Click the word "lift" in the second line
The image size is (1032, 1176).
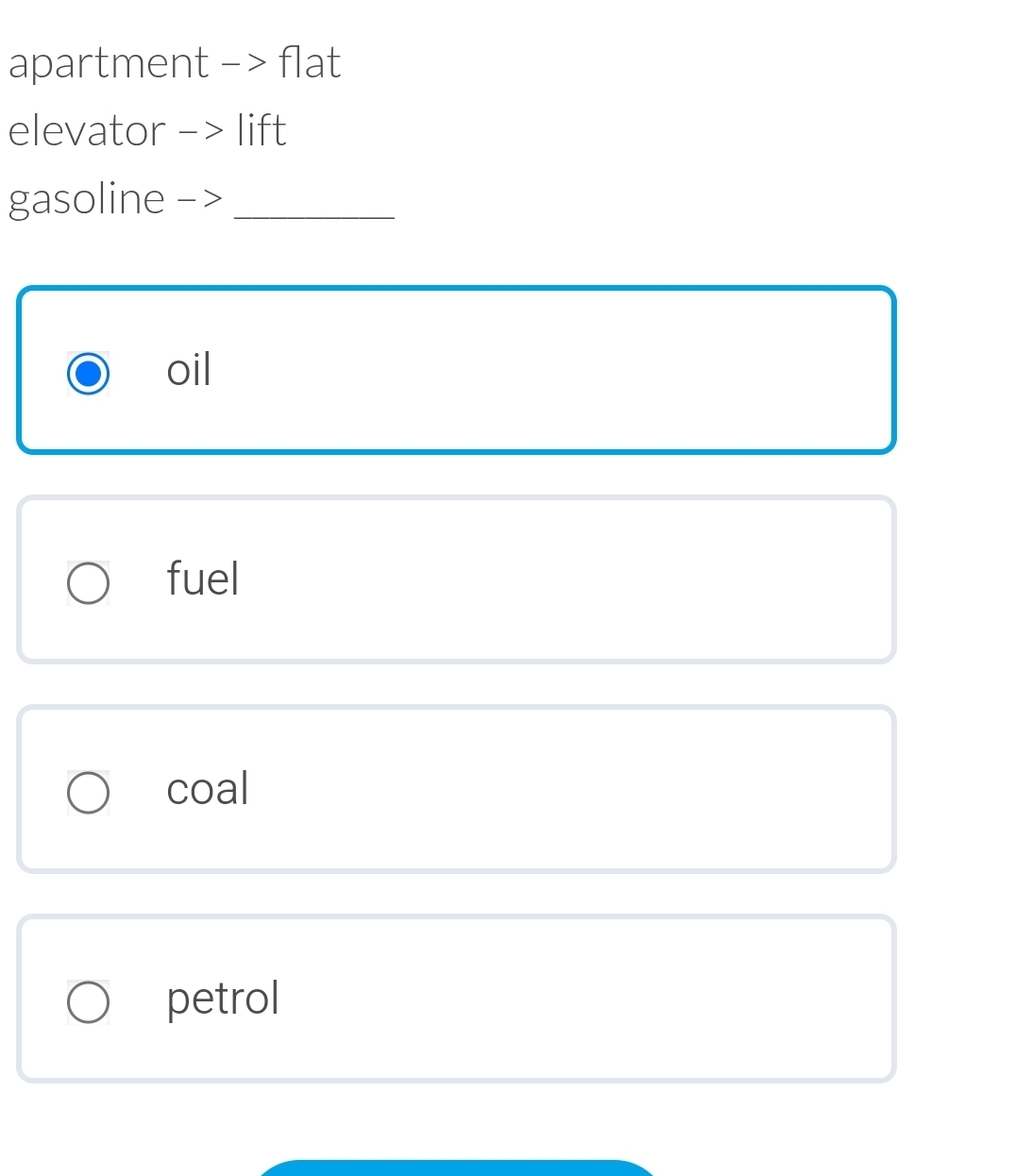pos(262,130)
